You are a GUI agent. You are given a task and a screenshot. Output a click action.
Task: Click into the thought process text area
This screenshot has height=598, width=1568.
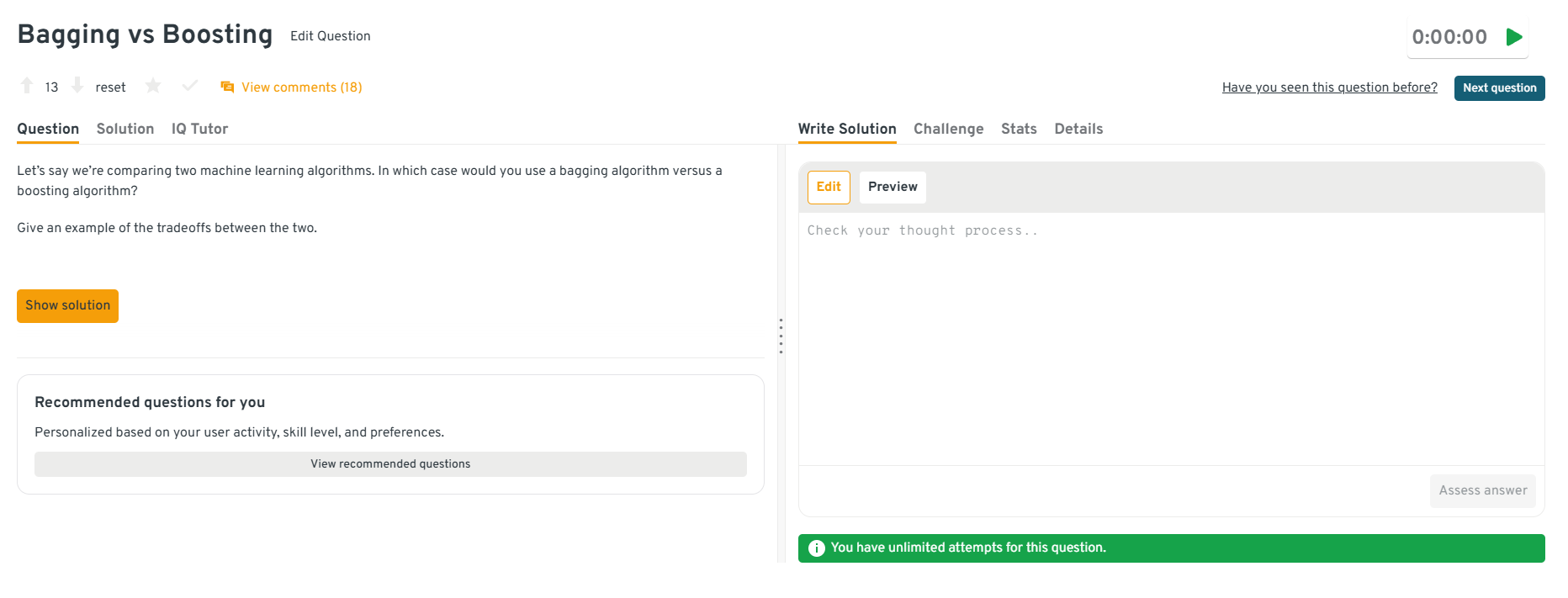point(1171,336)
